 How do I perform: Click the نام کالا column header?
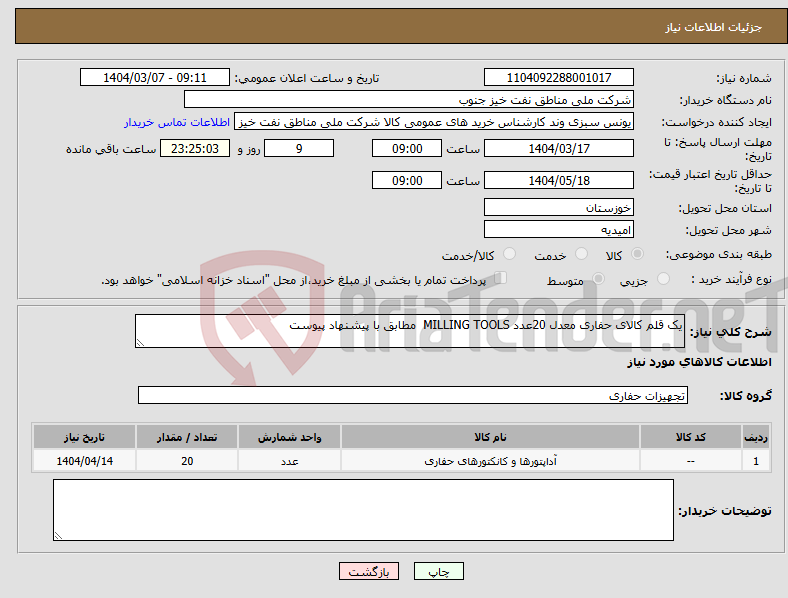pyautogui.click(x=490, y=437)
